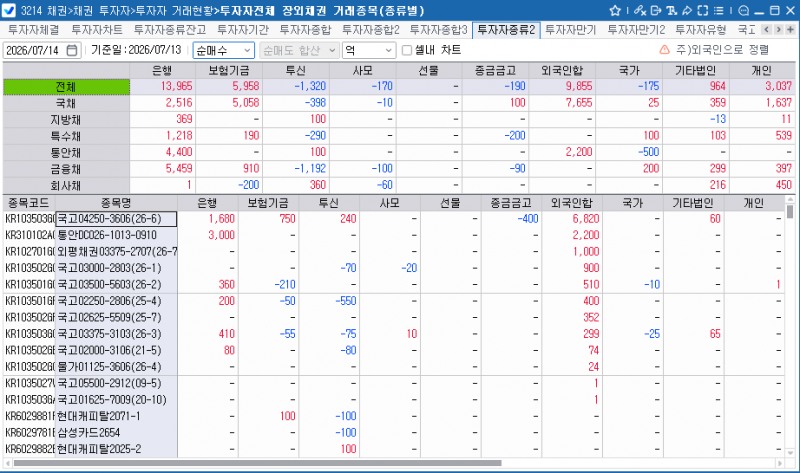Select bond 국고03500-5603(26-2)
800x473 pixels.
point(116,284)
